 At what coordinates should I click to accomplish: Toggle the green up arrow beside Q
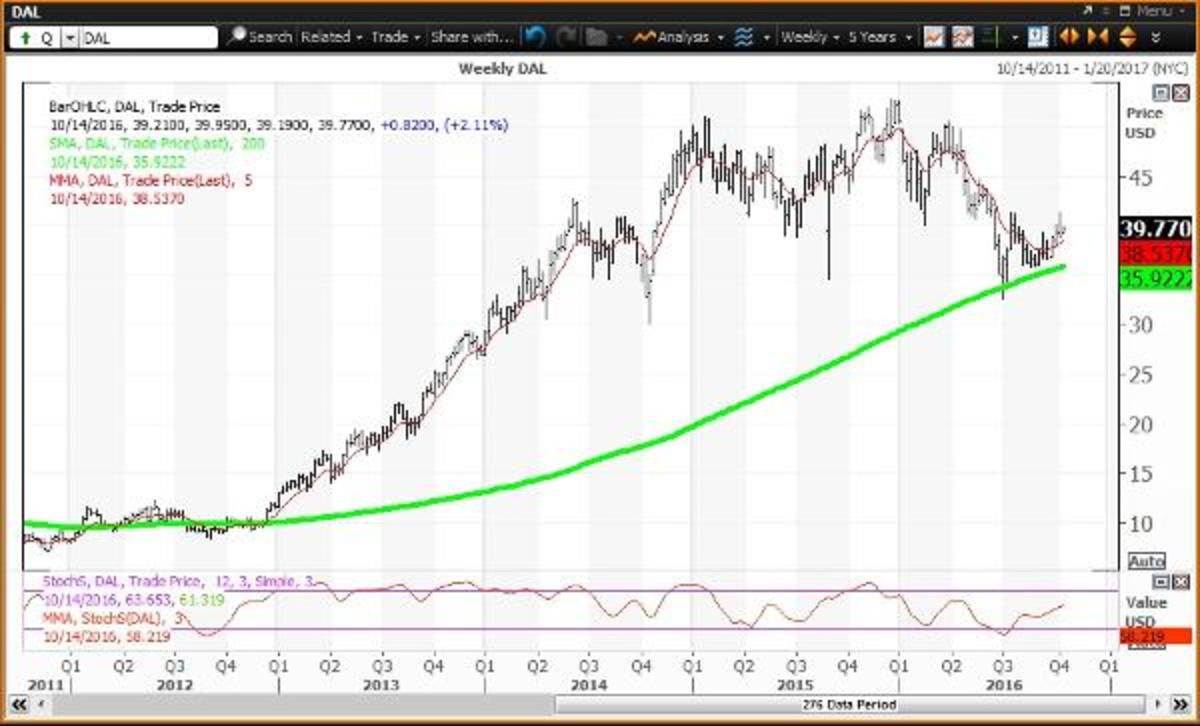[x=25, y=37]
